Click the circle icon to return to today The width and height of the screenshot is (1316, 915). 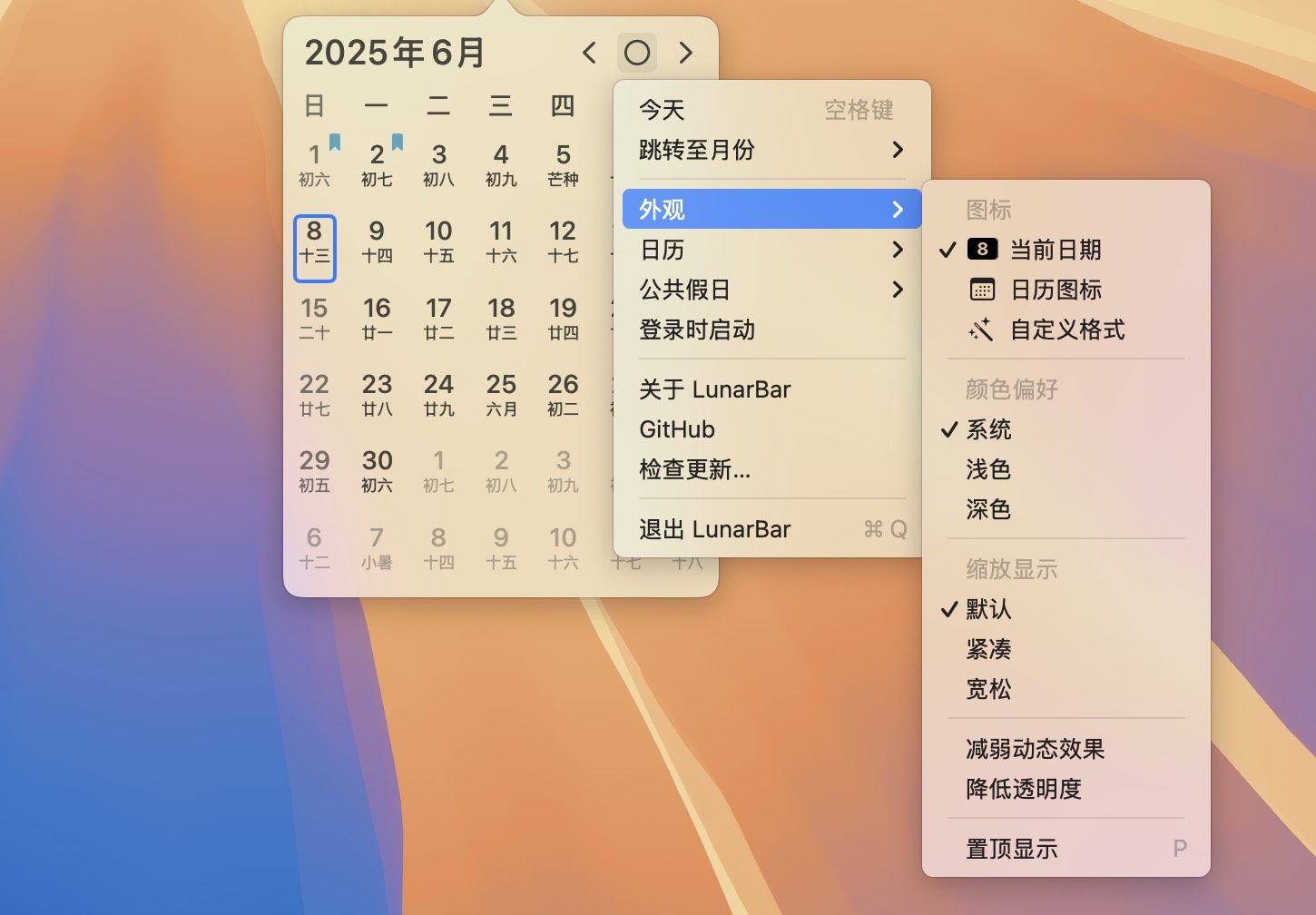pyautogui.click(x=637, y=53)
